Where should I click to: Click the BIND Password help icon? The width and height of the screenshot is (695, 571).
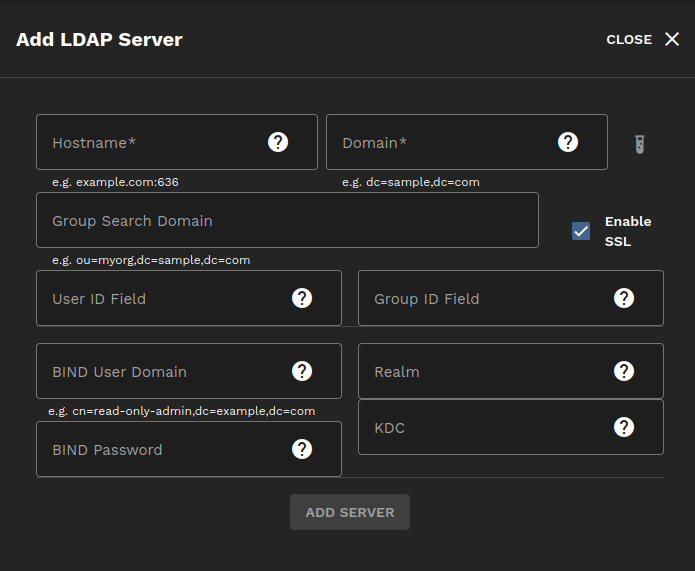point(302,449)
